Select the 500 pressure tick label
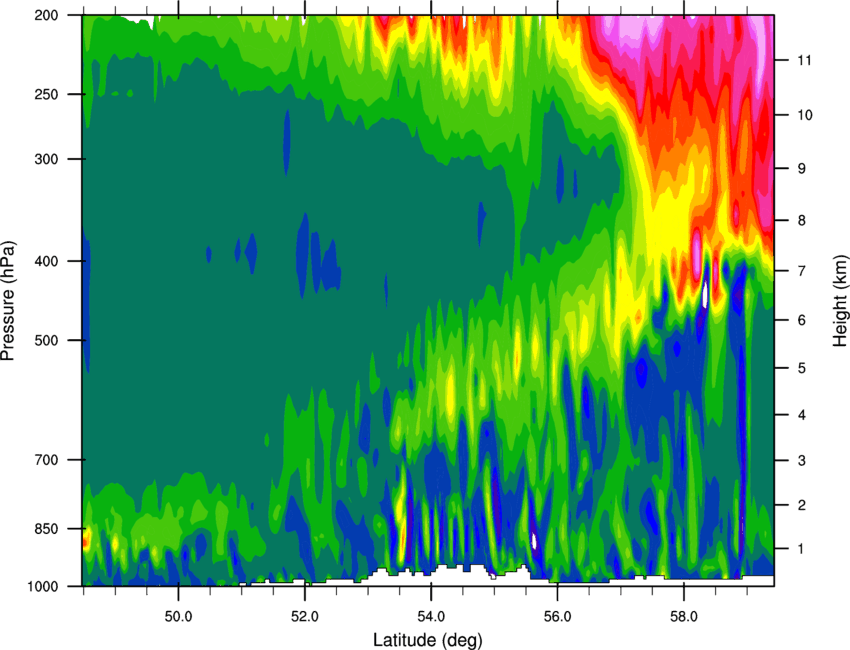Screen dimensions: 850x650 pyautogui.click(x=46, y=340)
